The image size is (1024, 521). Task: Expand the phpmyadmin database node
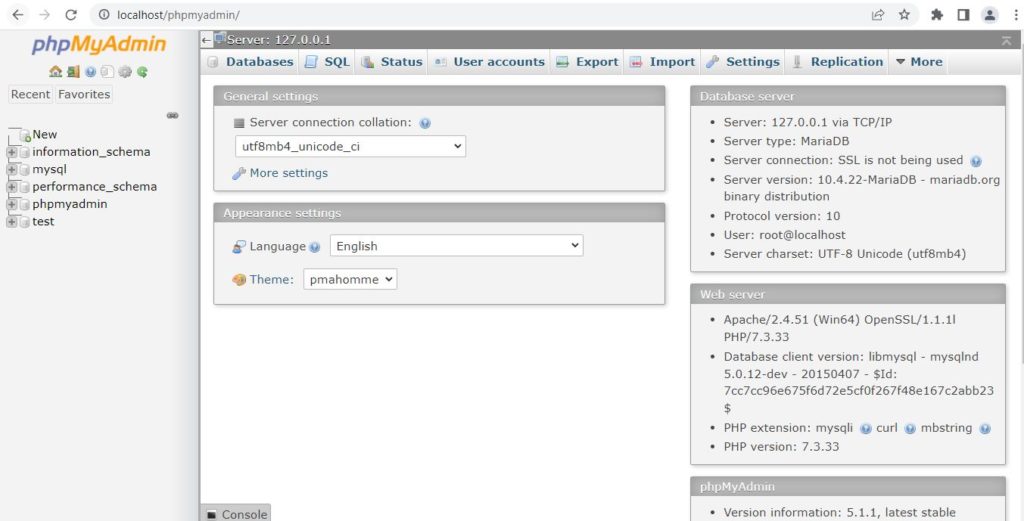[x=11, y=204]
